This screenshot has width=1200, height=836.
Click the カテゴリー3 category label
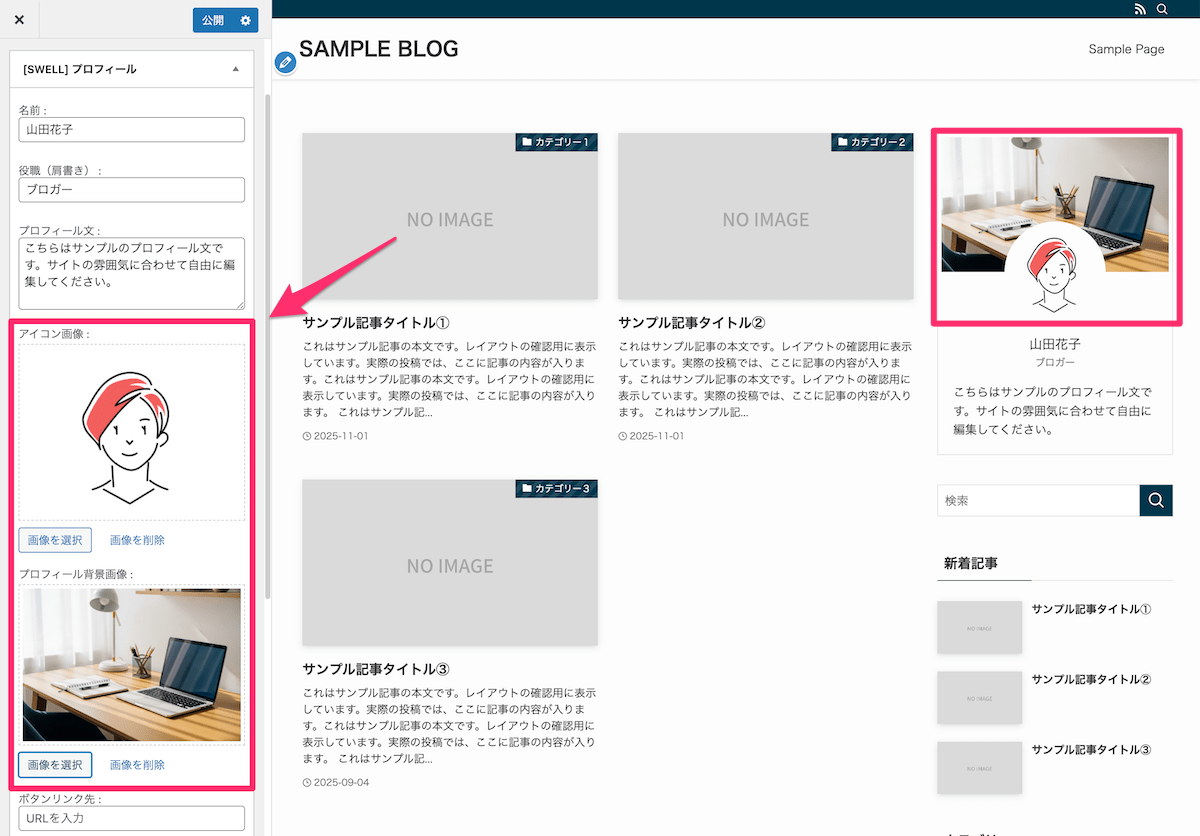point(556,488)
